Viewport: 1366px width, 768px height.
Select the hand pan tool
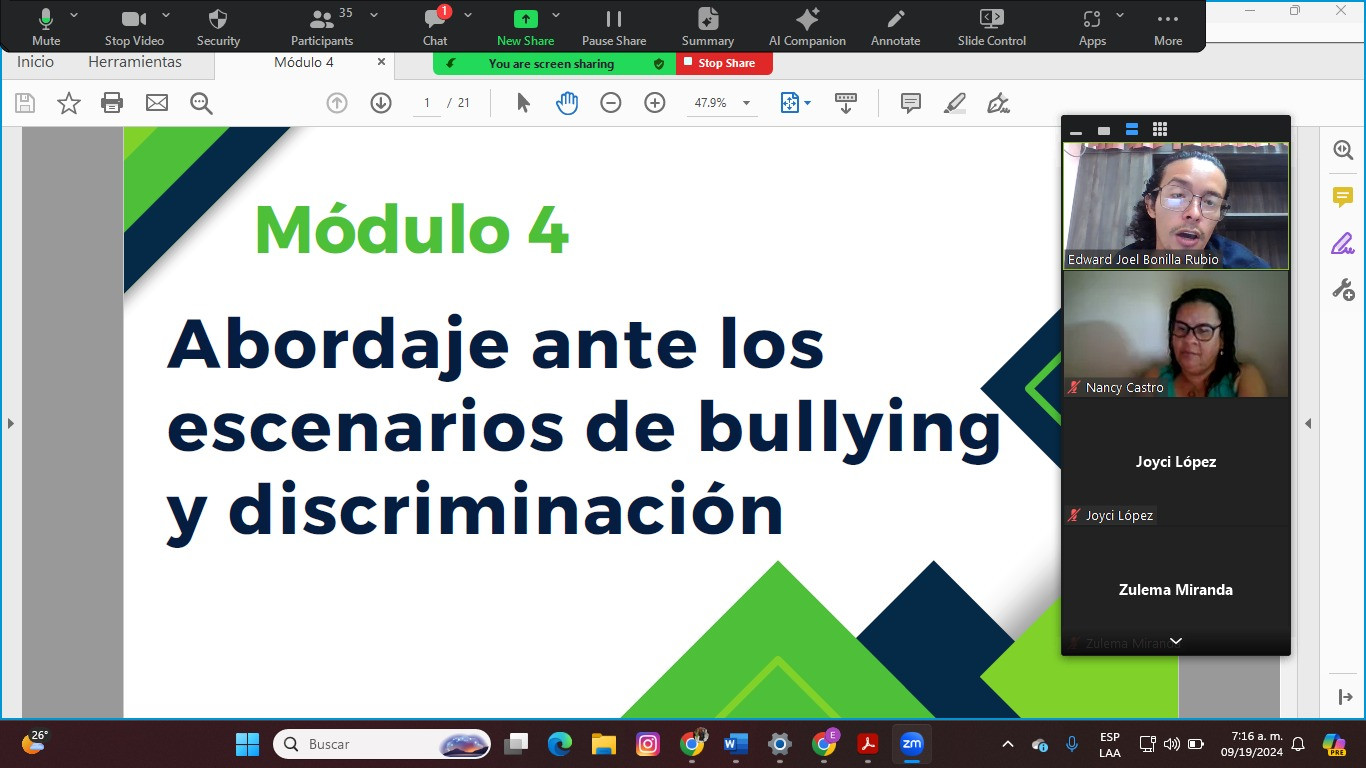(x=567, y=102)
